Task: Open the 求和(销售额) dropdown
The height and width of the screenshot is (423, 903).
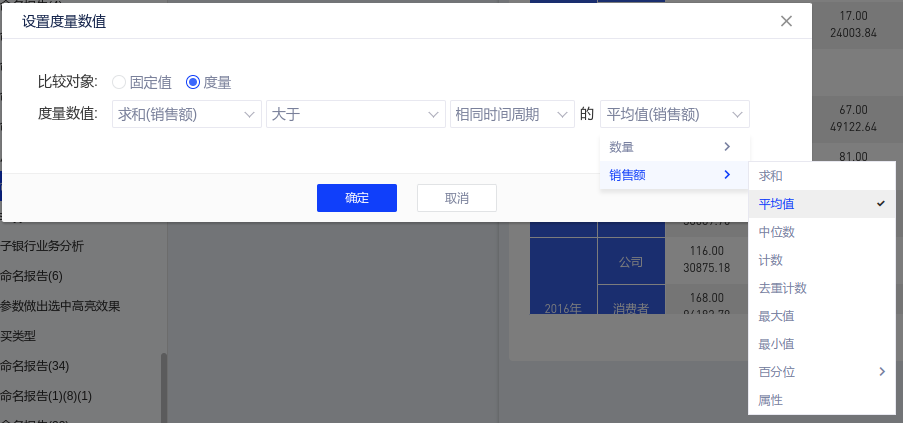Action: (x=187, y=114)
